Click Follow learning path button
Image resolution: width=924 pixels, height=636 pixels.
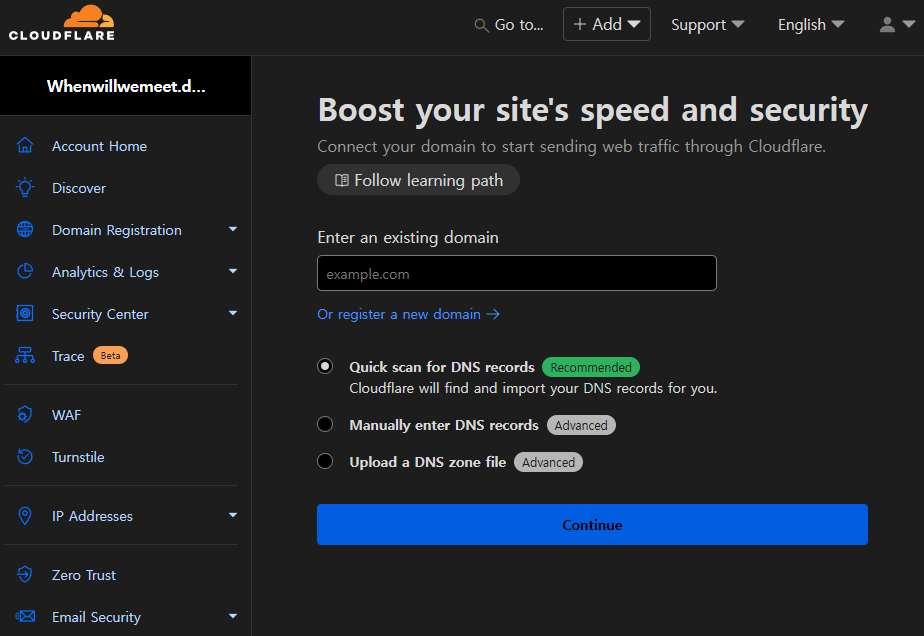pyautogui.click(x=418, y=180)
